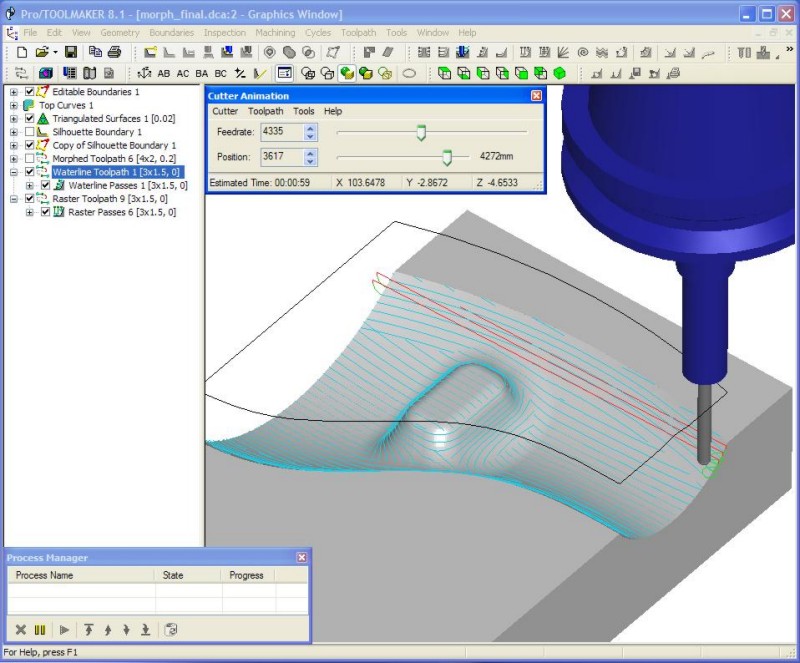Viewport: 800px width, 663px height.
Task: Click the BC toolbar button
Action: [x=220, y=73]
